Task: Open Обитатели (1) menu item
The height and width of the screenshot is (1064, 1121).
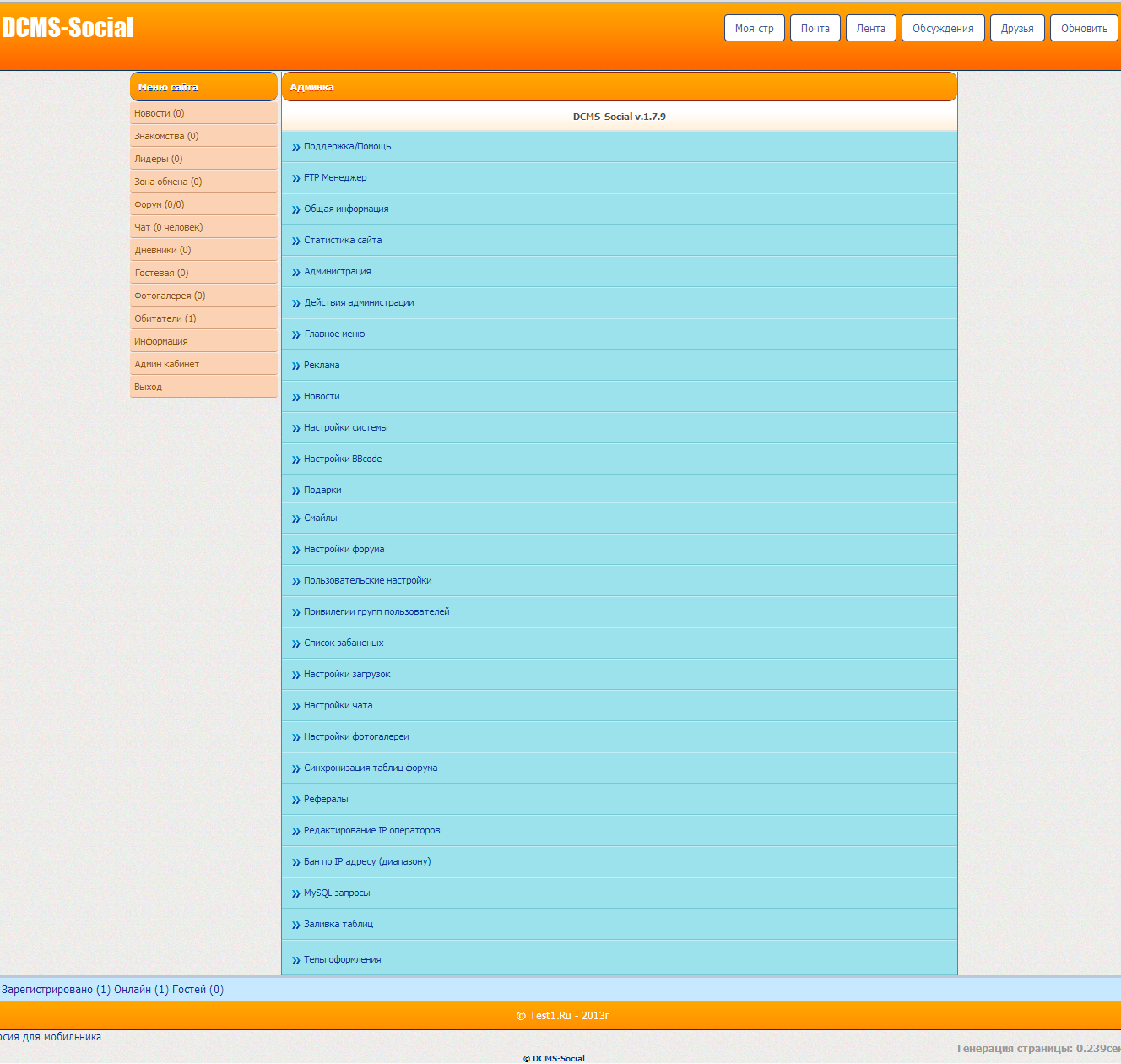Action: pyautogui.click(x=203, y=318)
